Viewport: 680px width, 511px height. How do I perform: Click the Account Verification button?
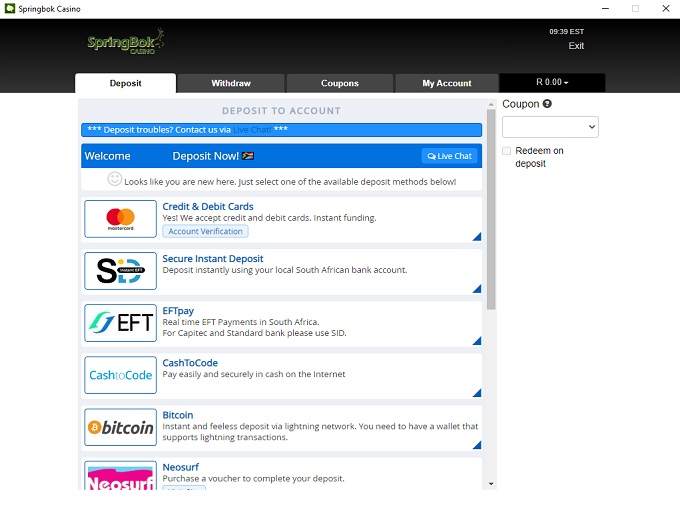pos(205,231)
